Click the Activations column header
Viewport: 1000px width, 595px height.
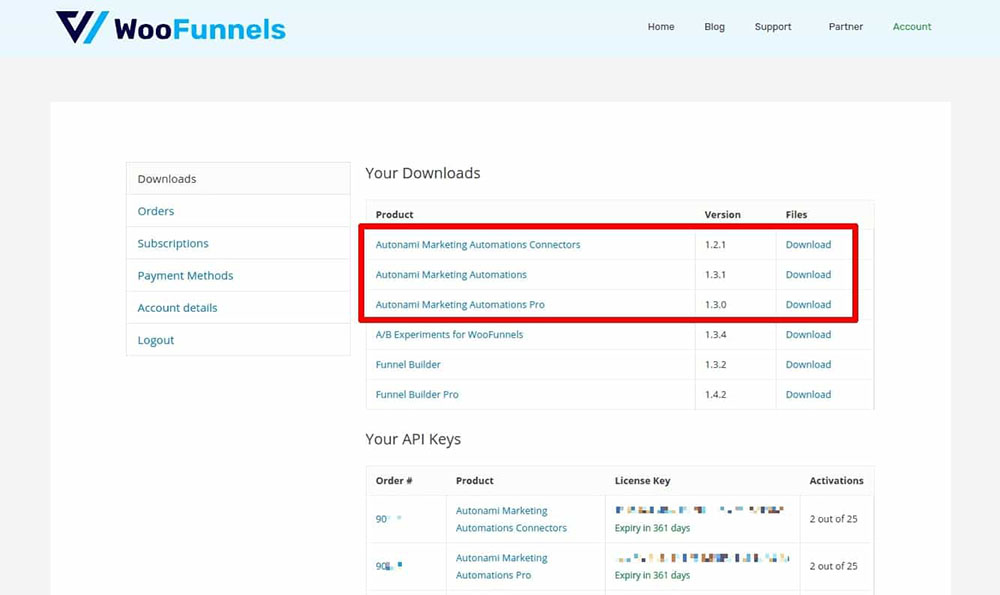[836, 481]
